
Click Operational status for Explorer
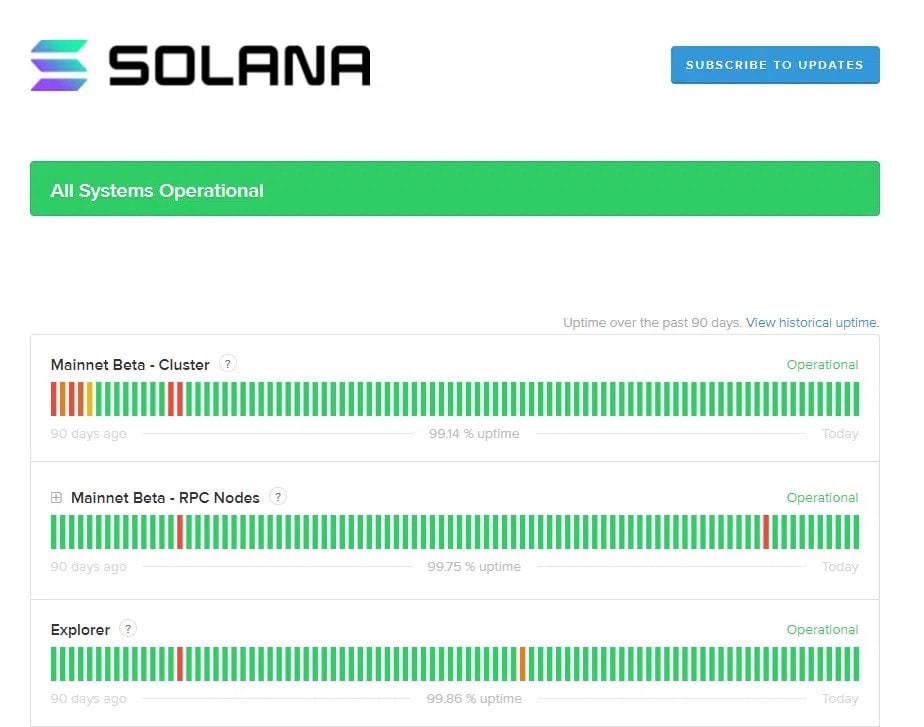click(822, 630)
